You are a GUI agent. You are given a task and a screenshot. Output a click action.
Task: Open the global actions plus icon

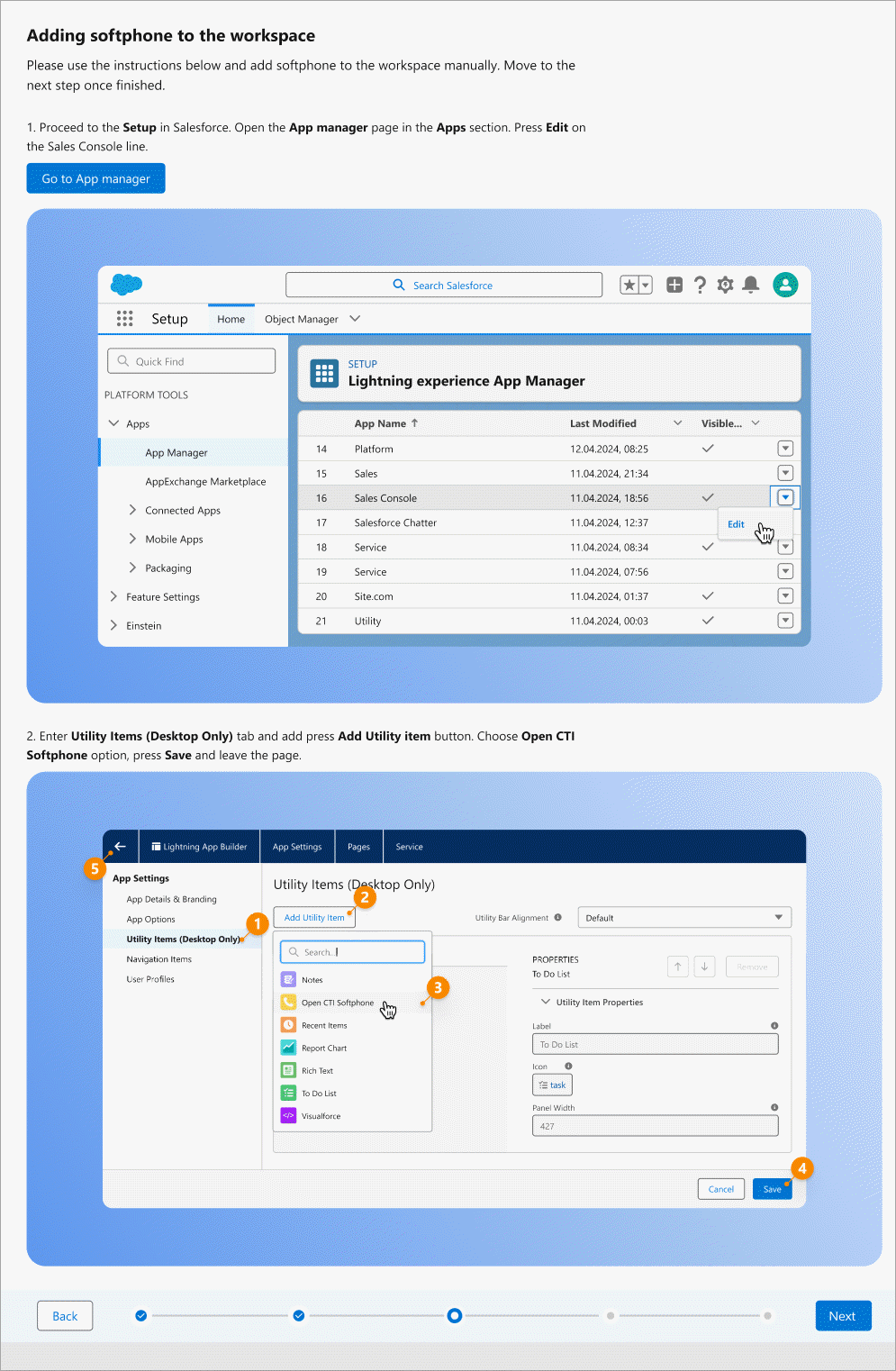point(674,285)
